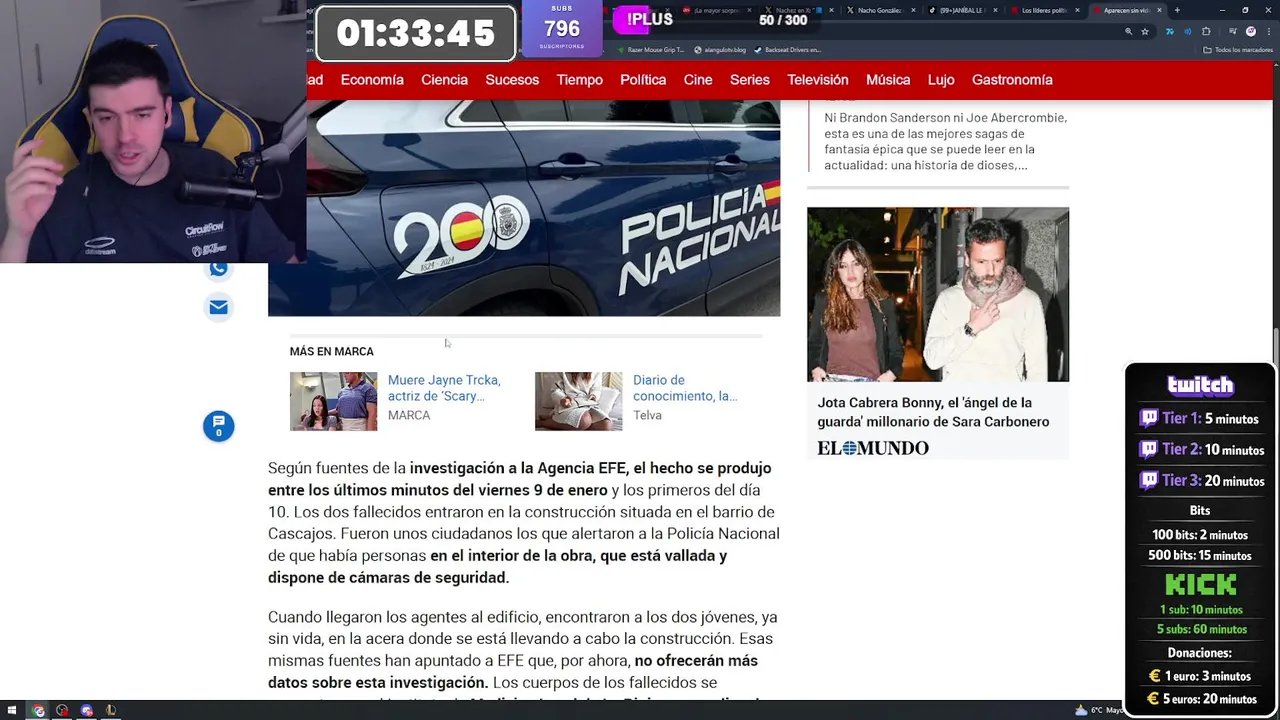Image resolution: width=1280 pixels, height=720 pixels.
Task: Click the Diario de conocimiento thumbnail
Action: pyautogui.click(x=578, y=401)
